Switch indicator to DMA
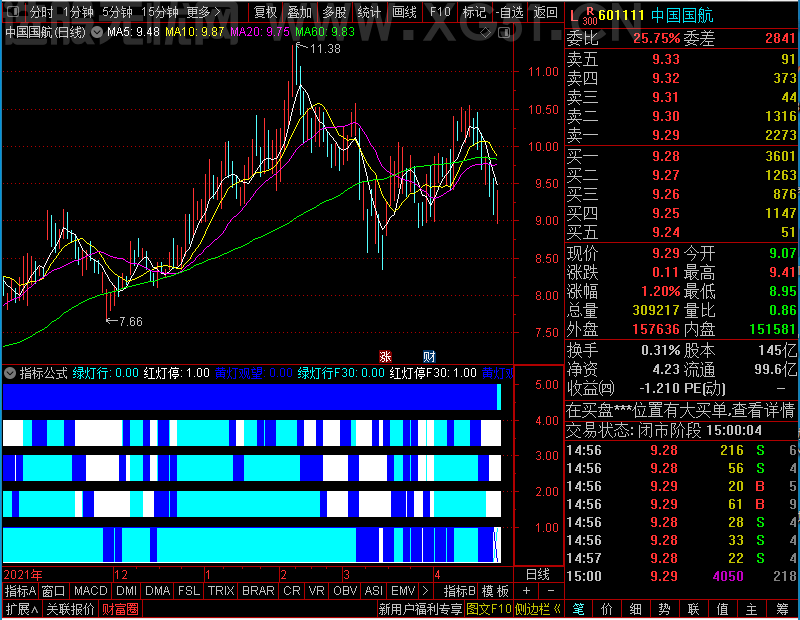This screenshot has width=800, height=620. pos(158,591)
